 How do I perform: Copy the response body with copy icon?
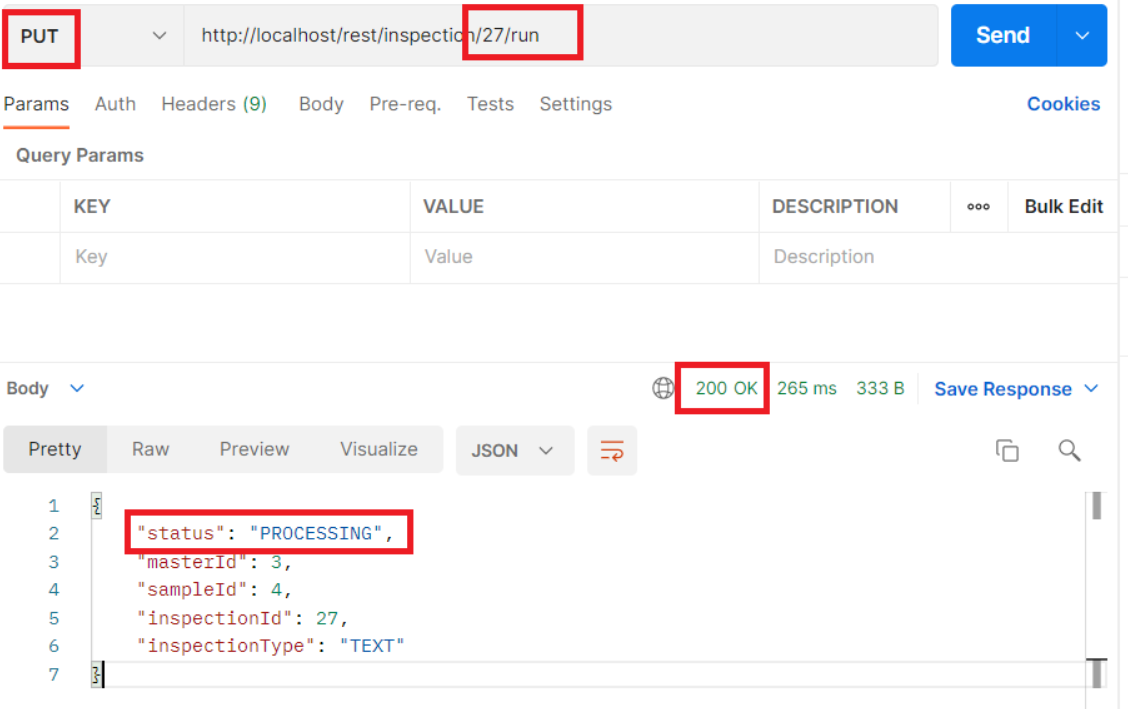1007,450
